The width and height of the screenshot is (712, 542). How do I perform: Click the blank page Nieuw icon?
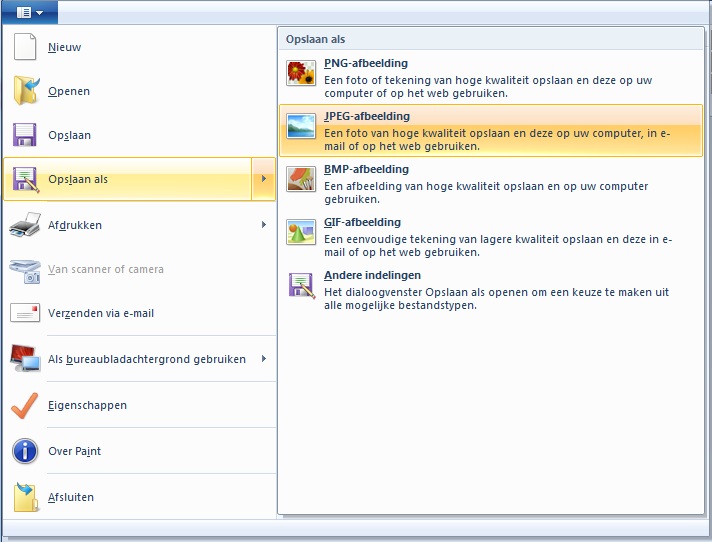coord(25,46)
